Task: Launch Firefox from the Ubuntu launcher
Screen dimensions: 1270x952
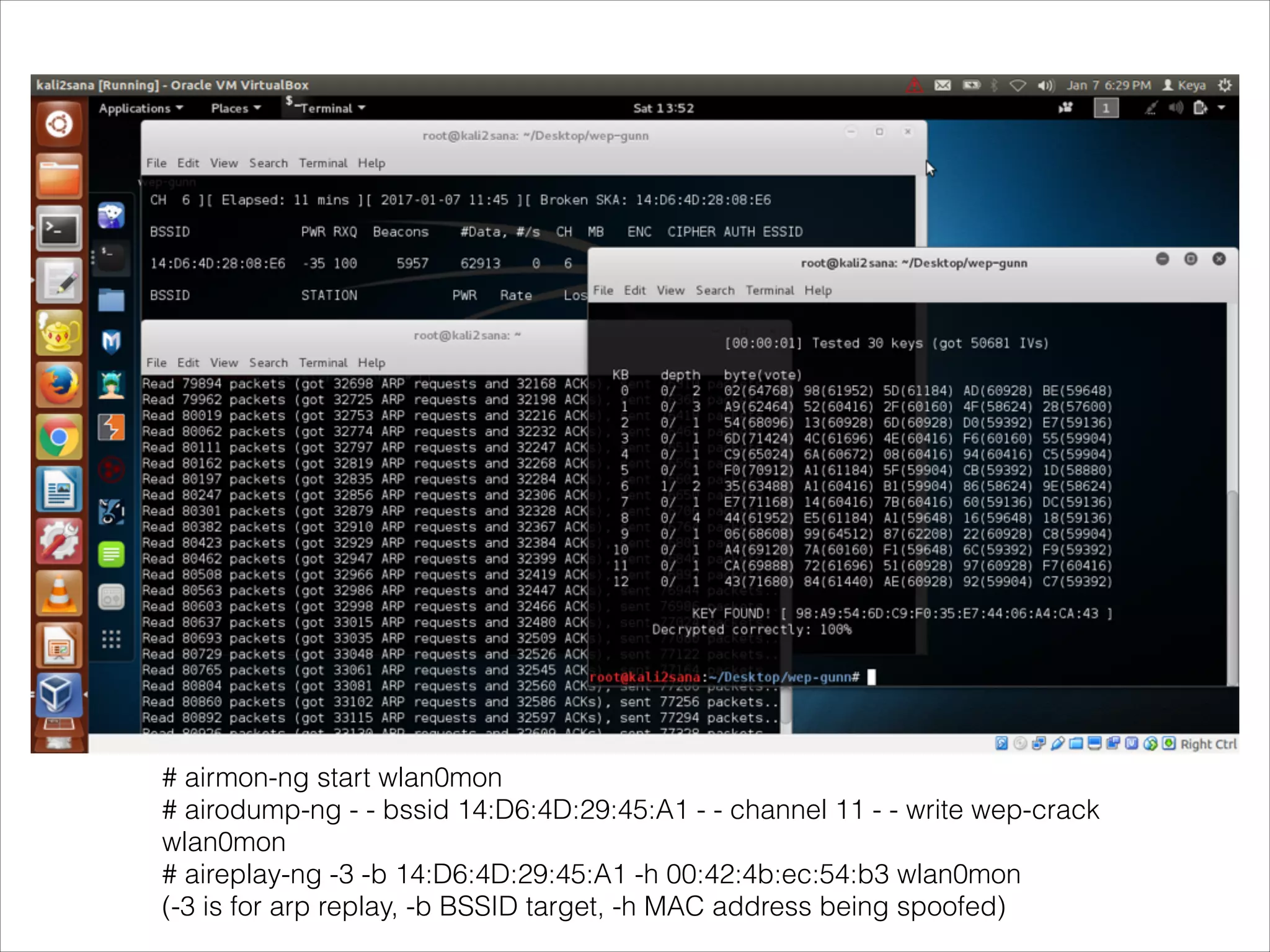Action: (x=59, y=385)
